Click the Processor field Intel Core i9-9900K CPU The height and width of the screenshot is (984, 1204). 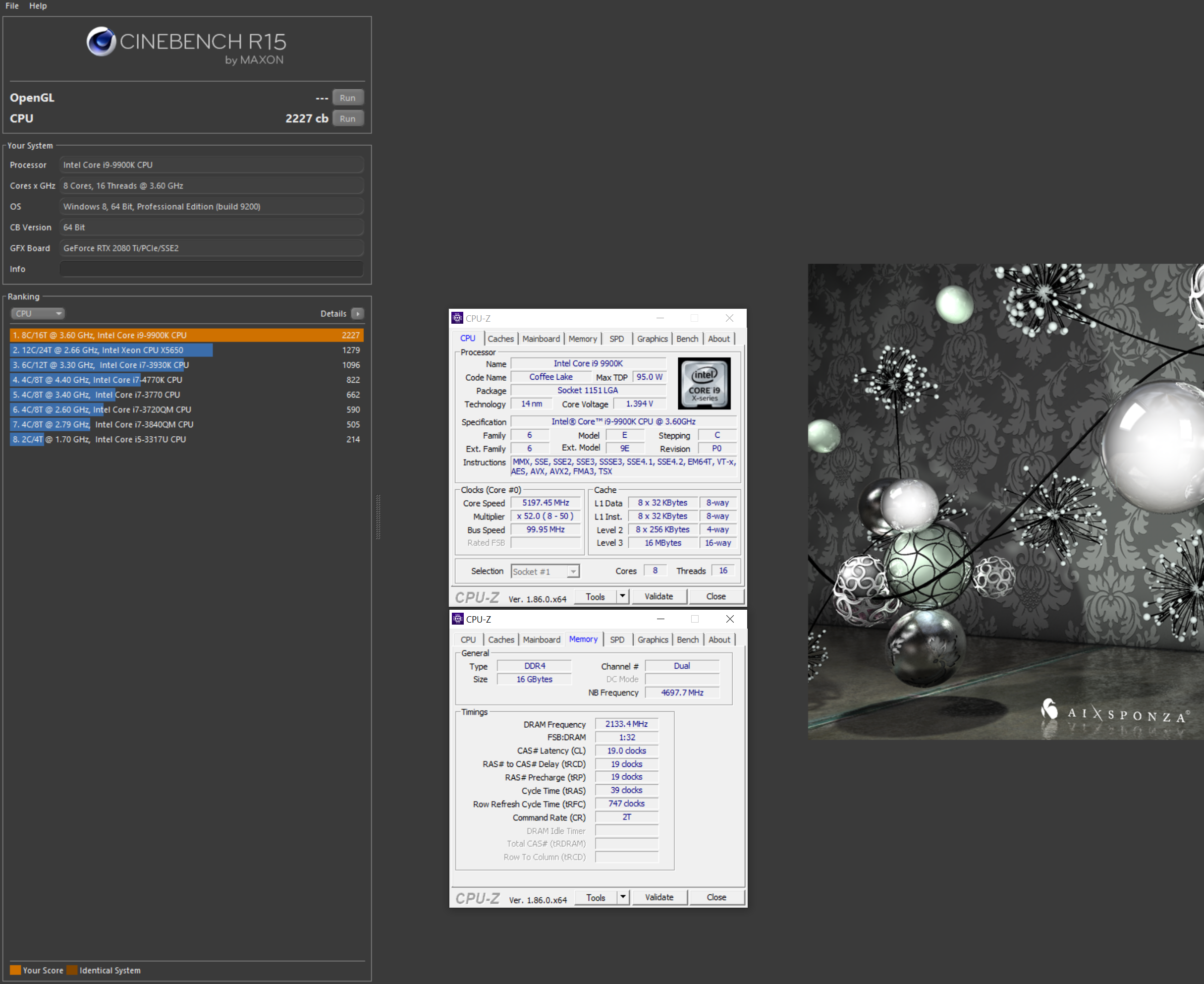pyautogui.click(x=212, y=165)
